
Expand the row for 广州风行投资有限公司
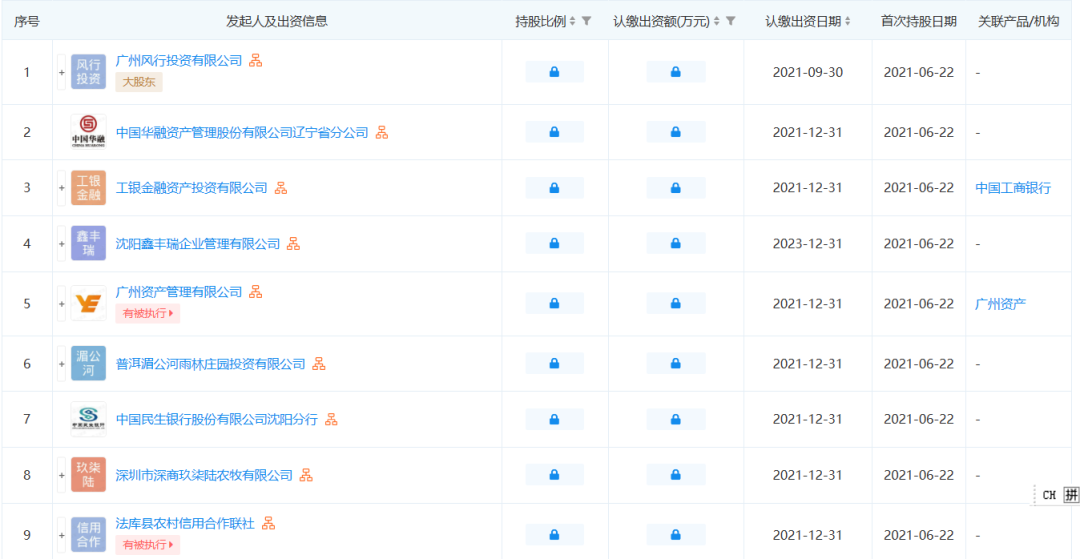click(x=61, y=72)
